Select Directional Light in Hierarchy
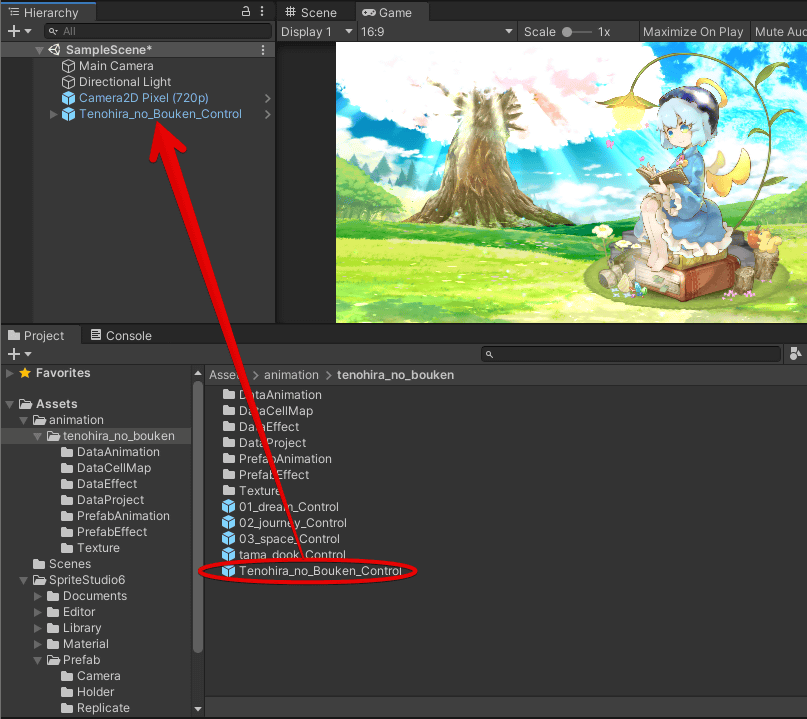807x719 pixels. point(125,82)
